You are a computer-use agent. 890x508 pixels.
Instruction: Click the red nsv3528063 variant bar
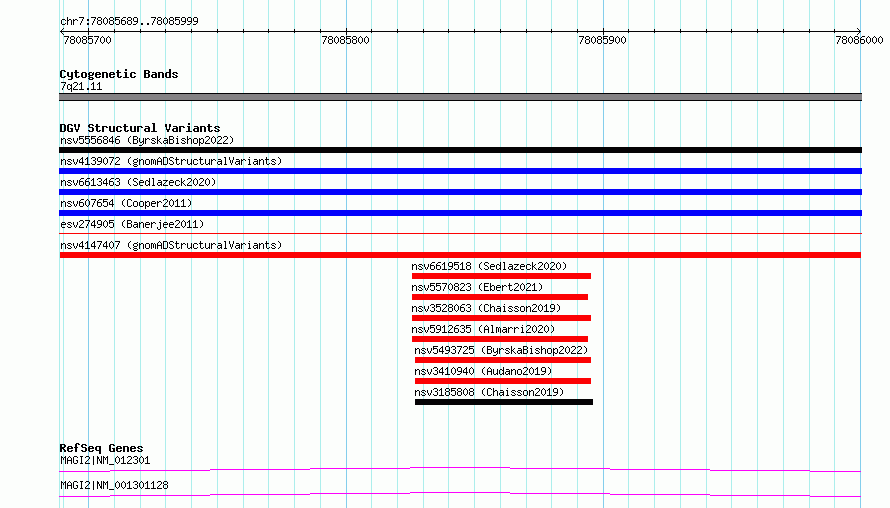pos(501,318)
